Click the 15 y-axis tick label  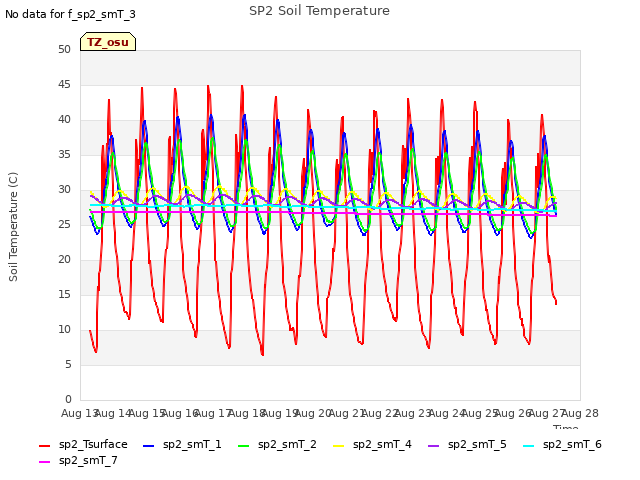pos(64,294)
